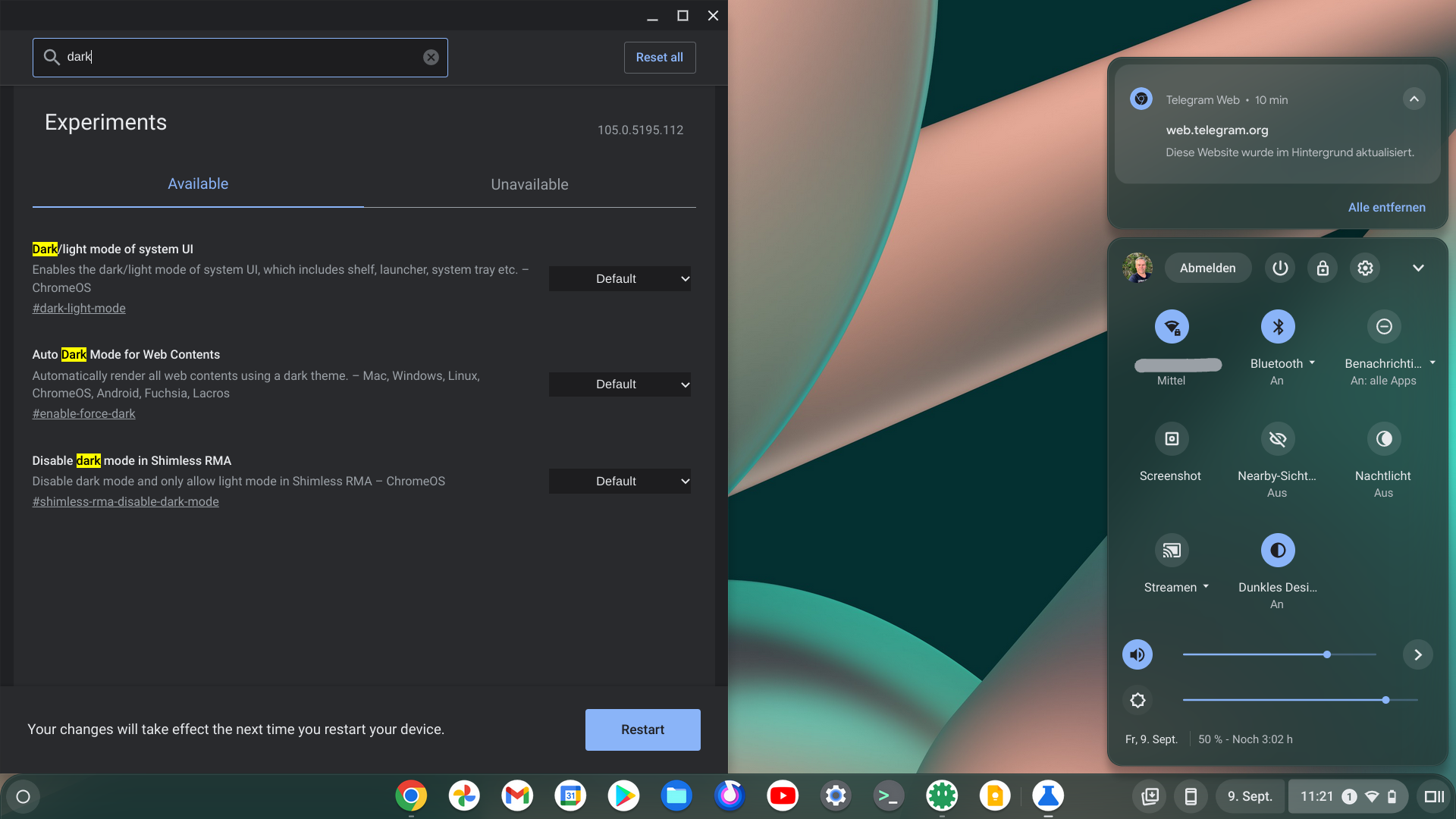Collapse the quick settings panel with the chevron

pos(1418,268)
